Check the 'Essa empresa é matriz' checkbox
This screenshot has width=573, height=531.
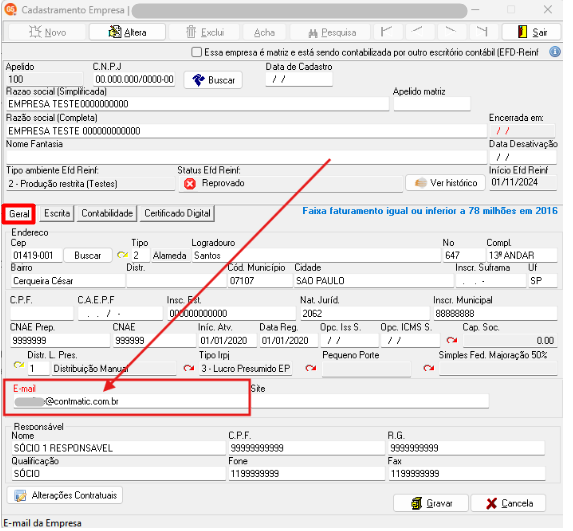[196, 52]
